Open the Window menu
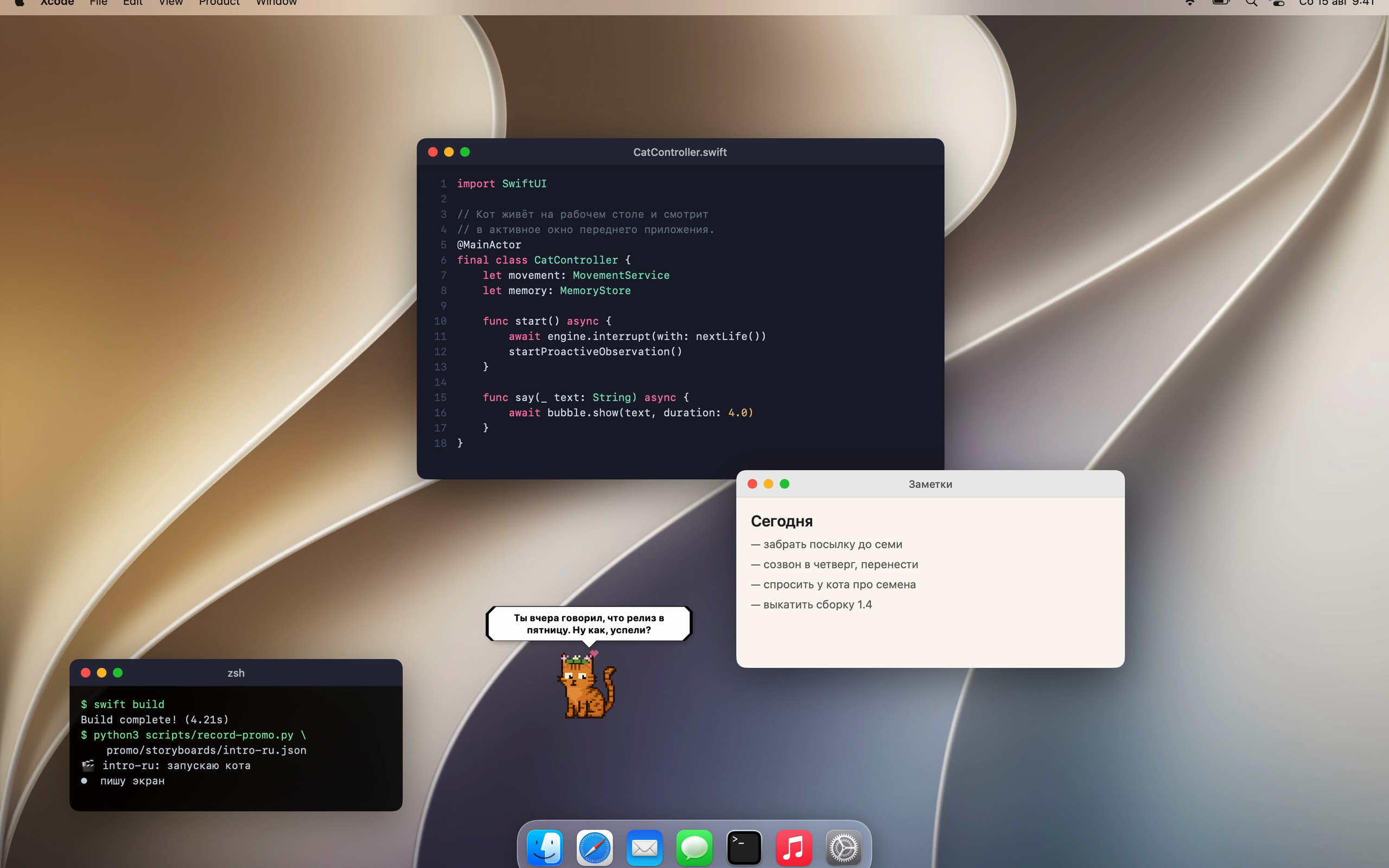This screenshot has width=1389, height=868. pyautogui.click(x=277, y=3)
